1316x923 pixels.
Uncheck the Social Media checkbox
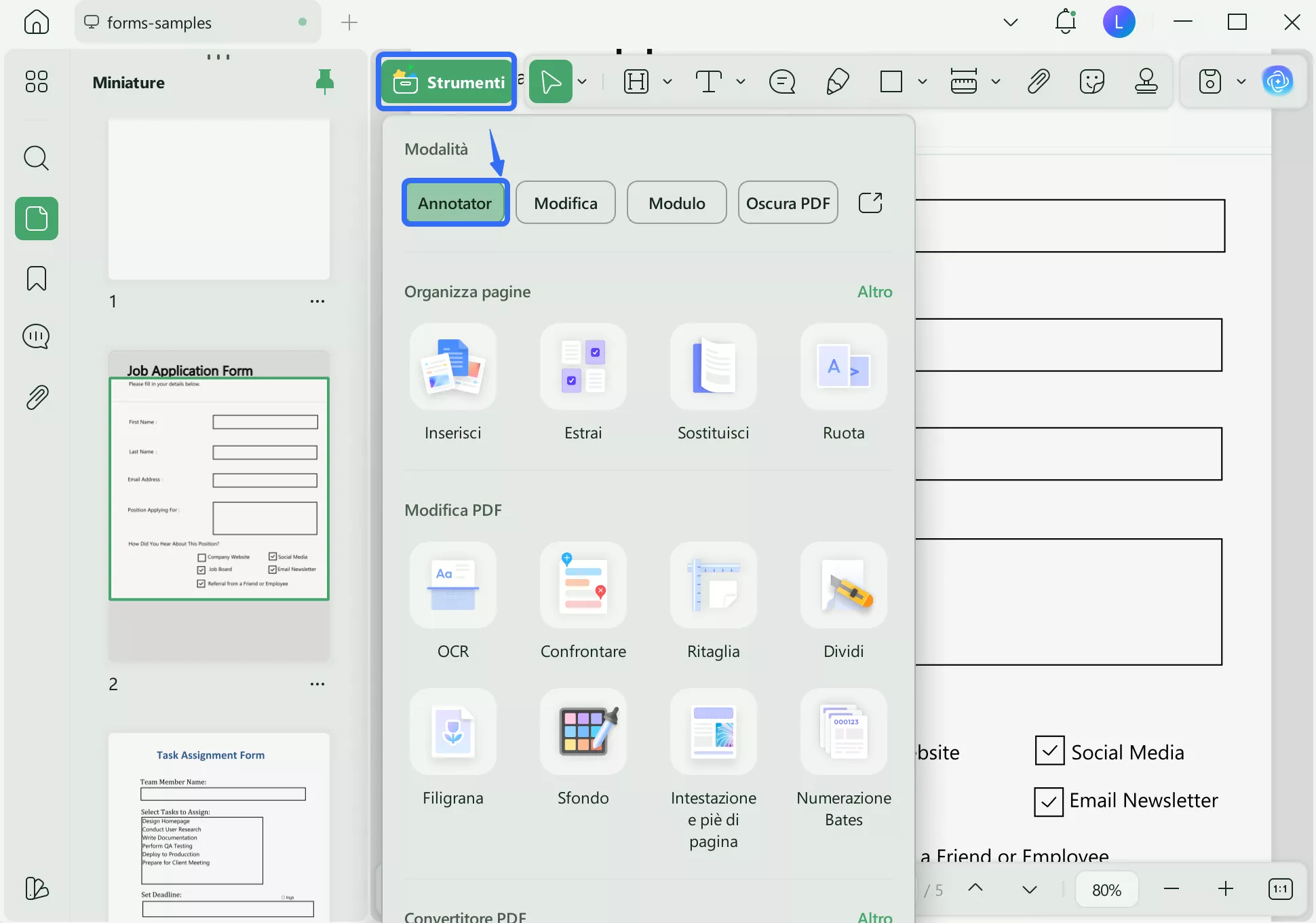pyautogui.click(x=1049, y=751)
